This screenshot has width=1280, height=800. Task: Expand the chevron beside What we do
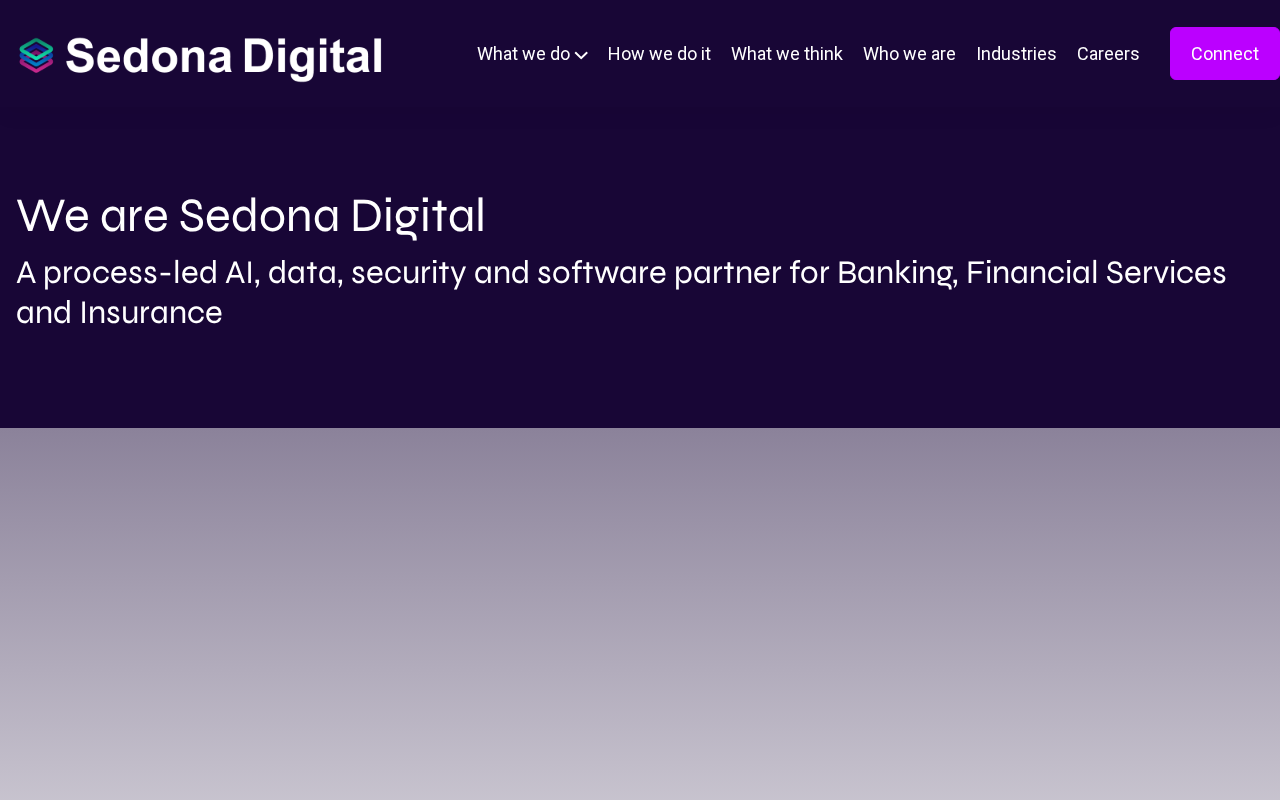pyautogui.click(x=581, y=55)
